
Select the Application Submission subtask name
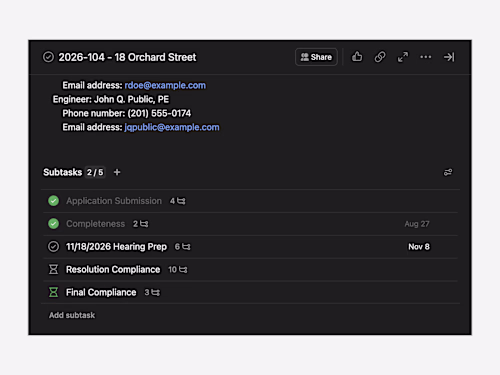coord(114,201)
